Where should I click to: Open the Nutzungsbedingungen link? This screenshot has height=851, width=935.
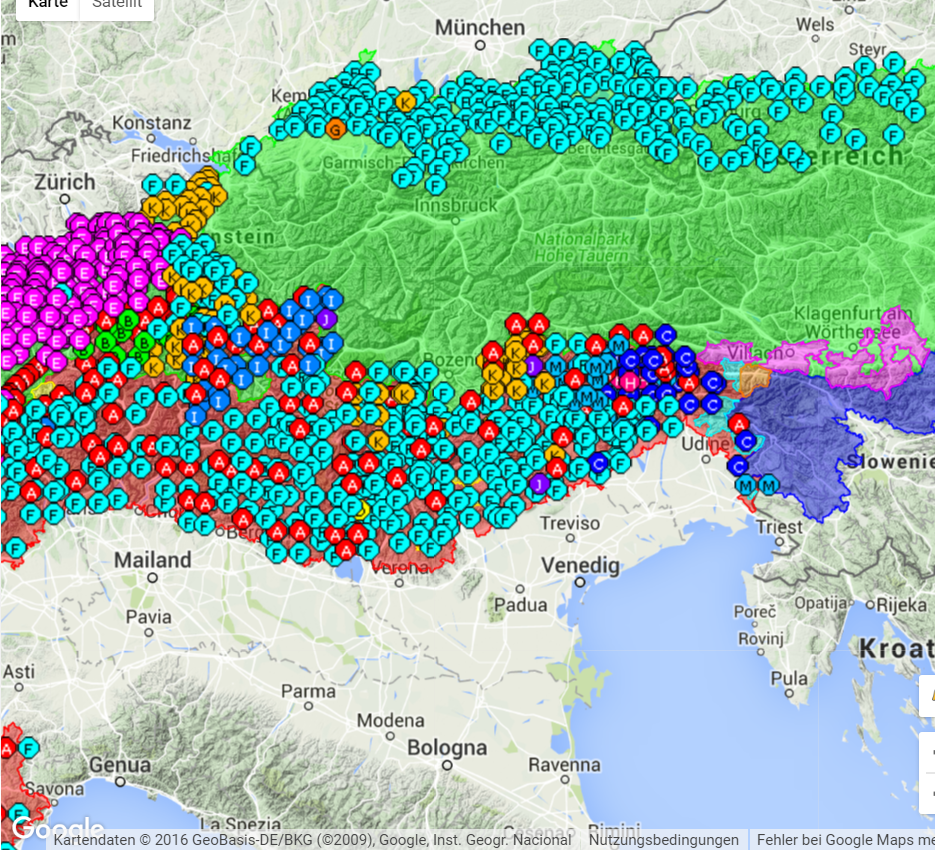(x=663, y=840)
